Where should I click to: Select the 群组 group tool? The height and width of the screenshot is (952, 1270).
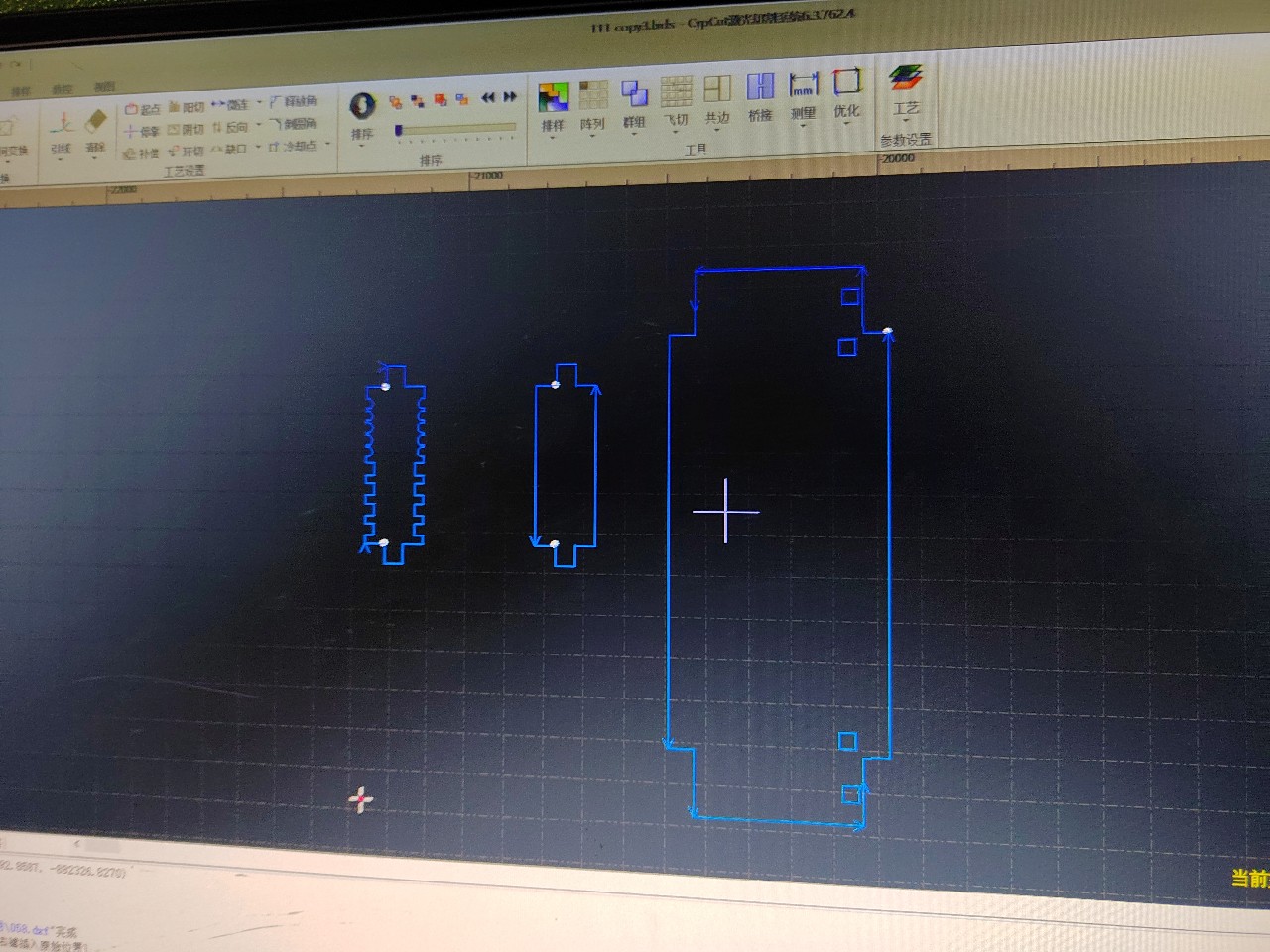[634, 95]
